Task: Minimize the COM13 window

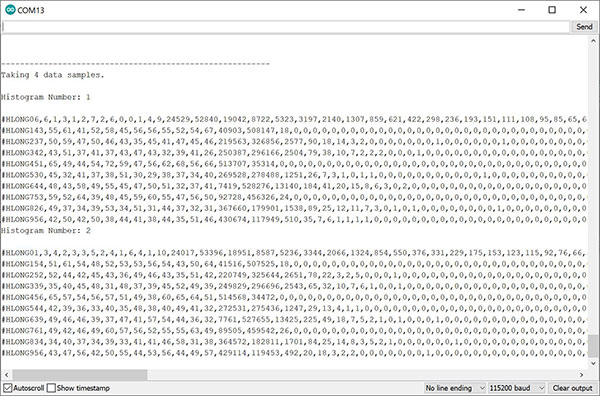Action: coord(521,10)
